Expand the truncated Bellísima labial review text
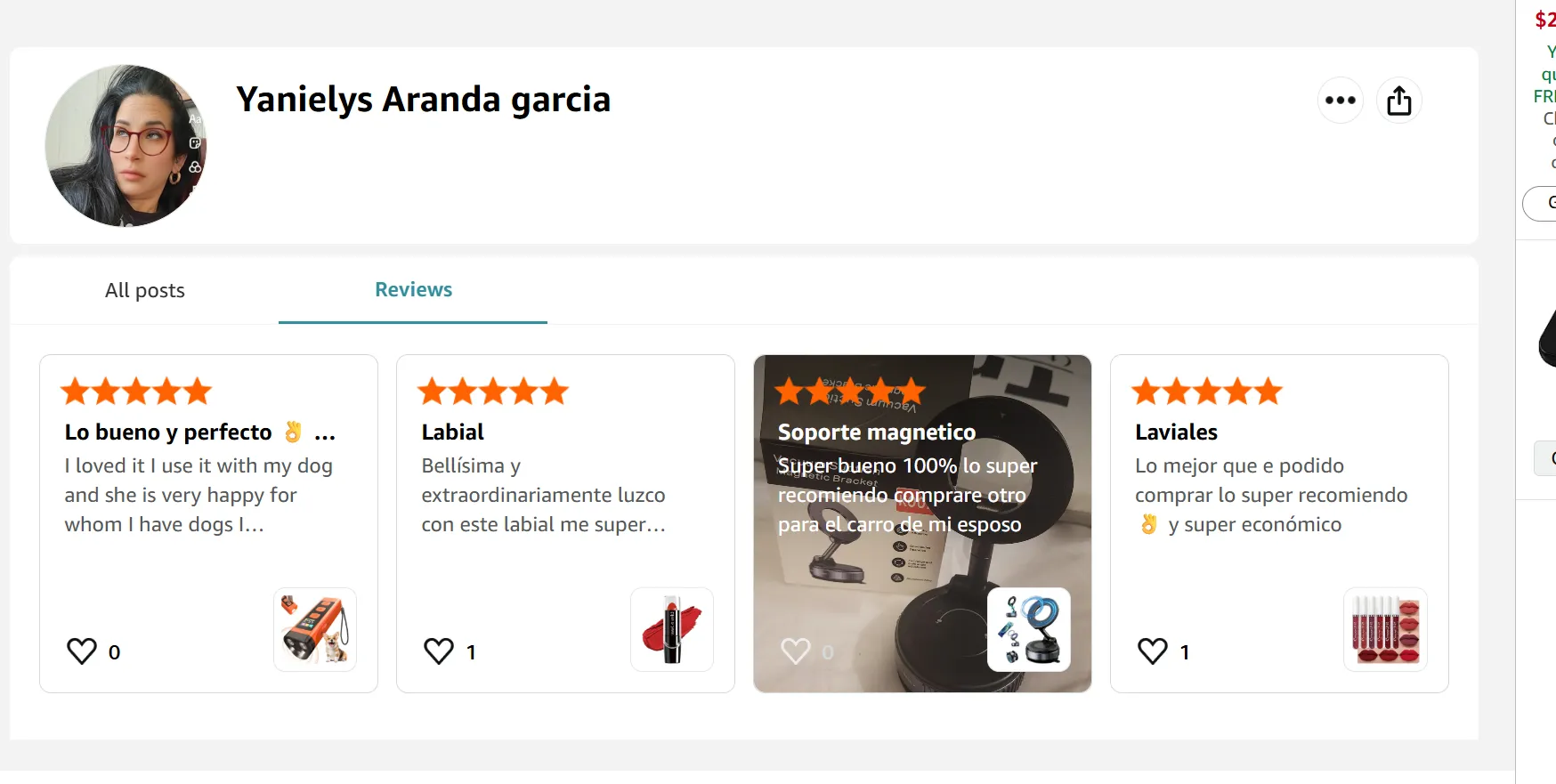1556x784 pixels. coord(543,495)
